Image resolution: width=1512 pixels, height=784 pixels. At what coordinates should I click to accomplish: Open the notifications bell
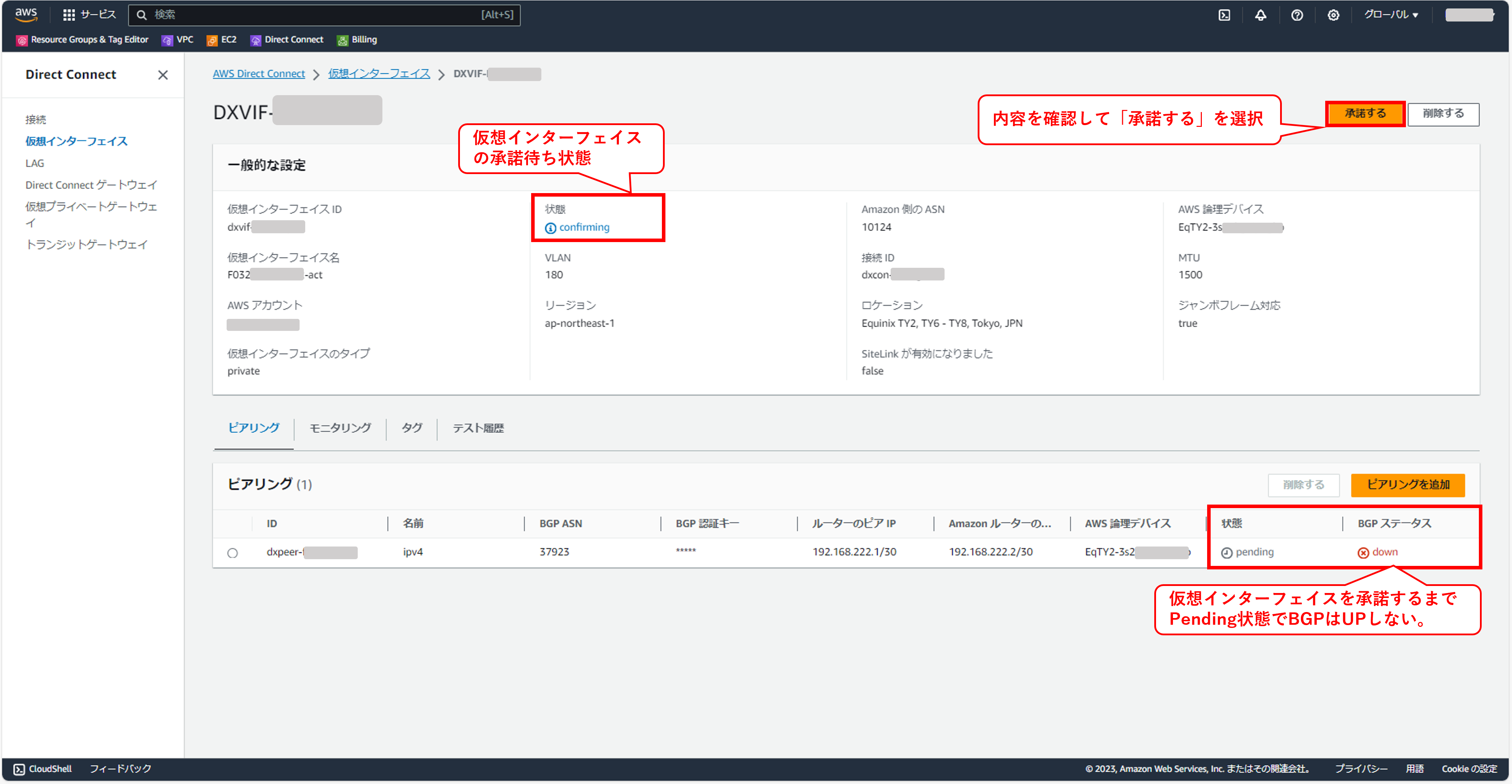click(x=1261, y=15)
